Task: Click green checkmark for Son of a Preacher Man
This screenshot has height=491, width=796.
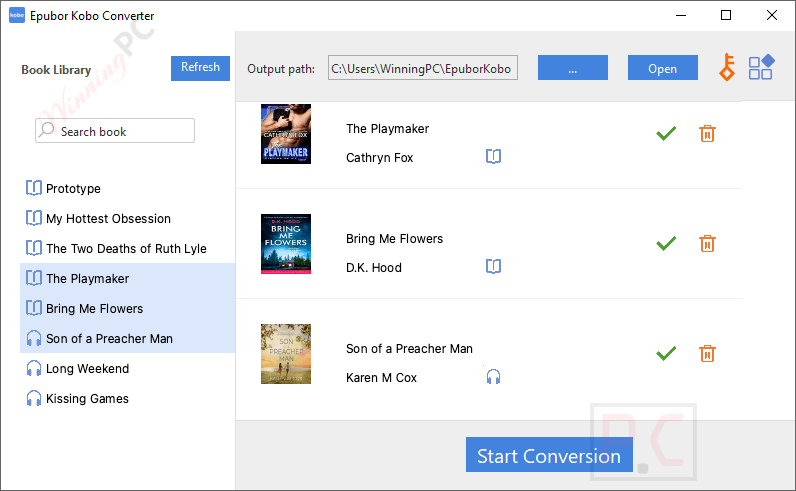Action: point(666,353)
